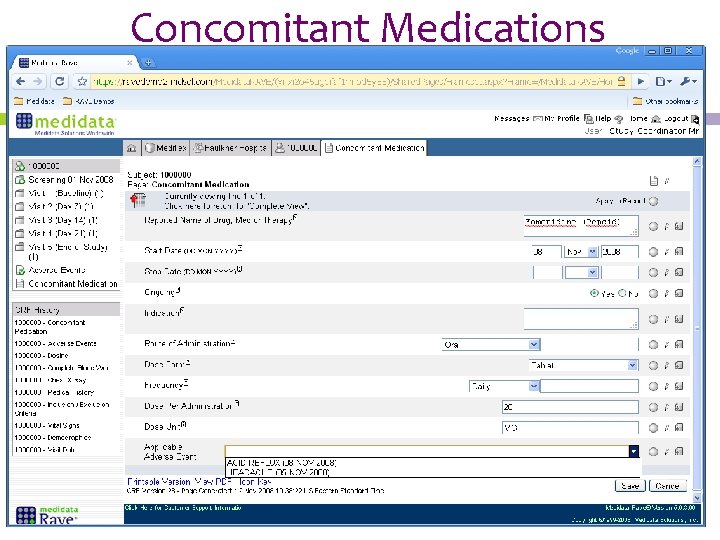Click the red pin log line icon
720x540 pixels.
(138, 200)
